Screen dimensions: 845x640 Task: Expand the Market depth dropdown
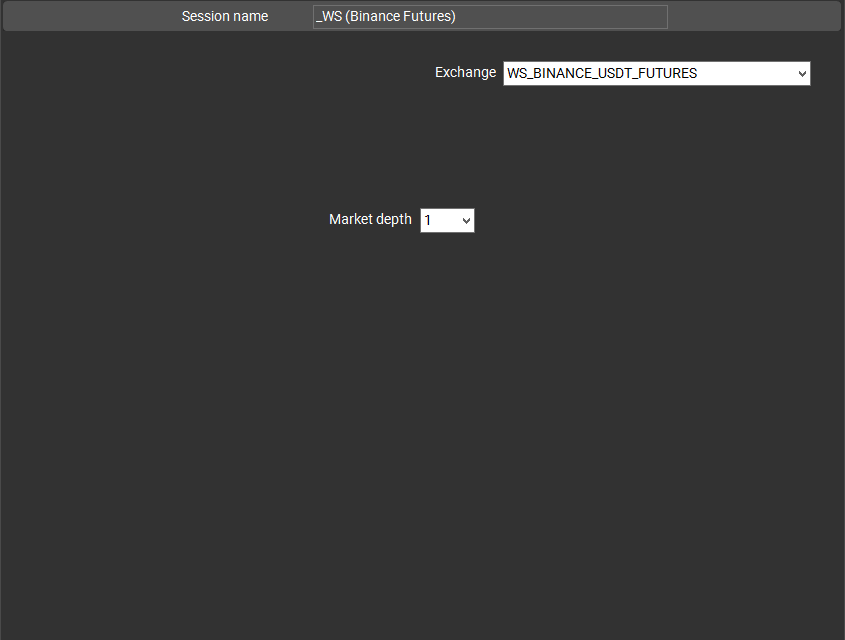pos(446,220)
